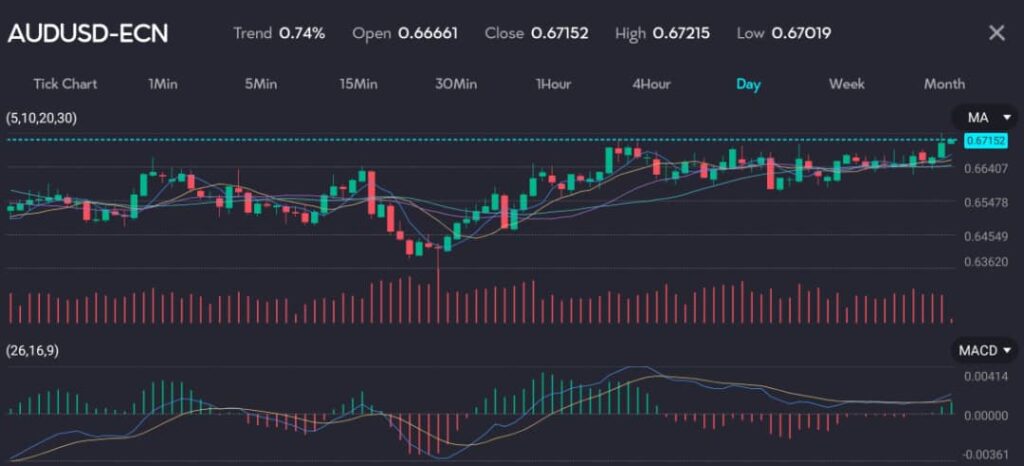Click the MA parameters (5,10,20,30) label
1024x466 pixels.
click(x=41, y=118)
